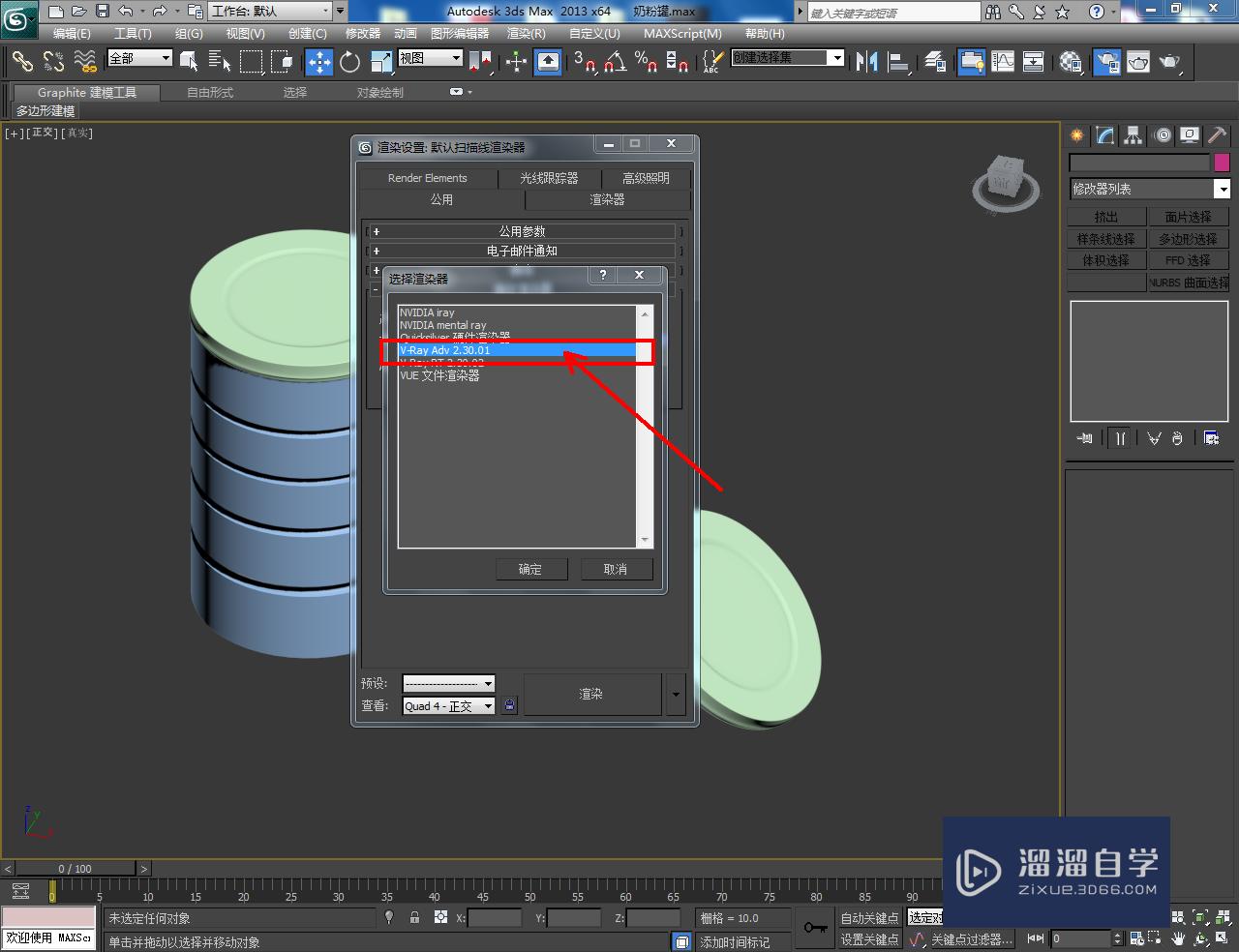Toggle the Angle Snap icon
1239x952 pixels.
(615, 62)
